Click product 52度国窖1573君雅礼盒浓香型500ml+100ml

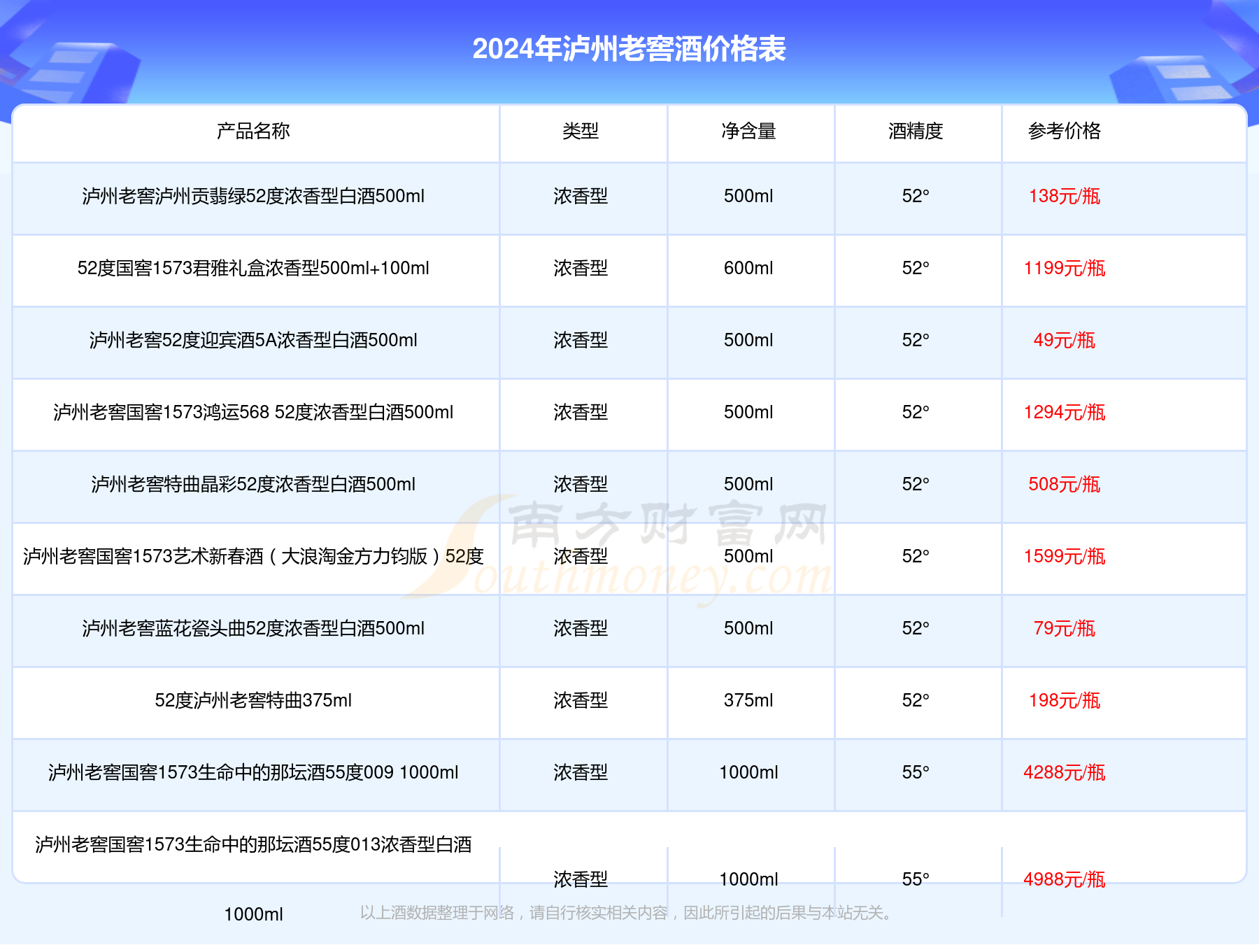253,269
